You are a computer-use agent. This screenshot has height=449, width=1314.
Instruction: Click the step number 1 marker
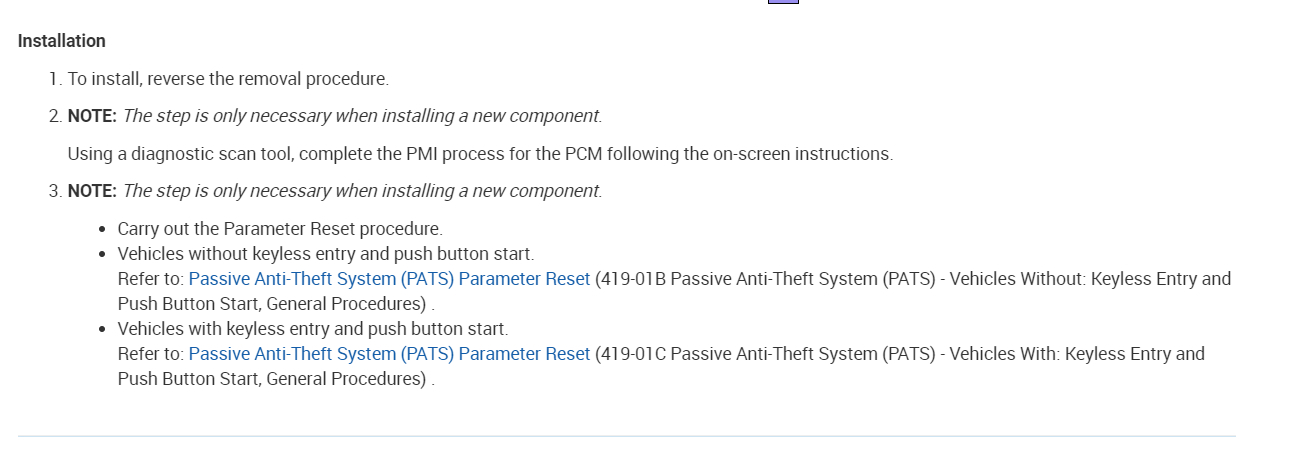pyautogui.click(x=55, y=78)
